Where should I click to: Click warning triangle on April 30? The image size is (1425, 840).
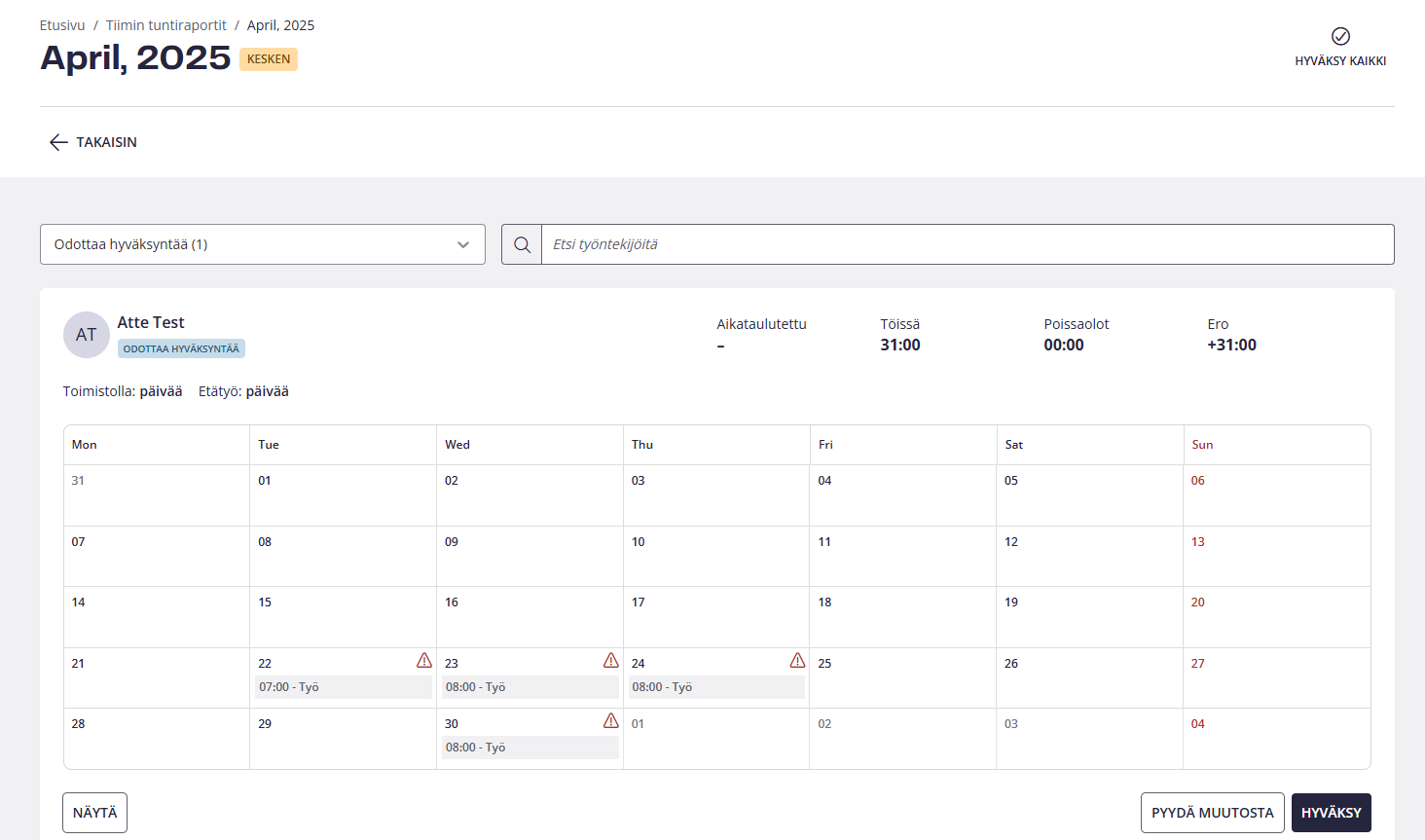[x=611, y=720]
